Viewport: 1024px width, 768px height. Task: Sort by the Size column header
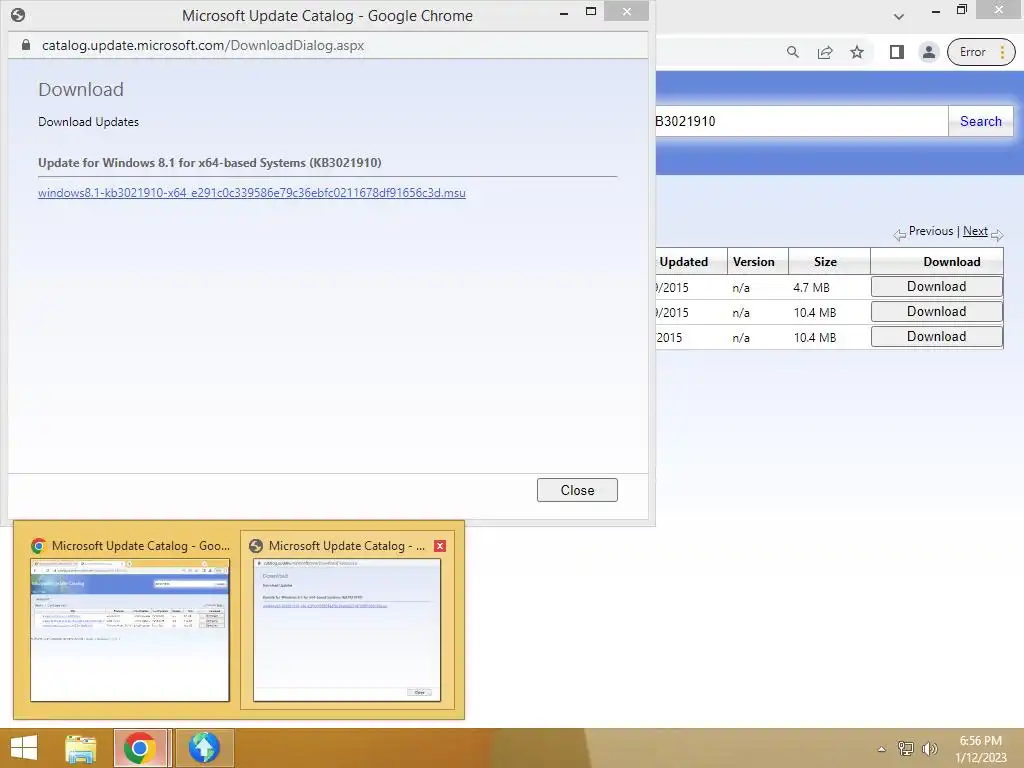(825, 261)
